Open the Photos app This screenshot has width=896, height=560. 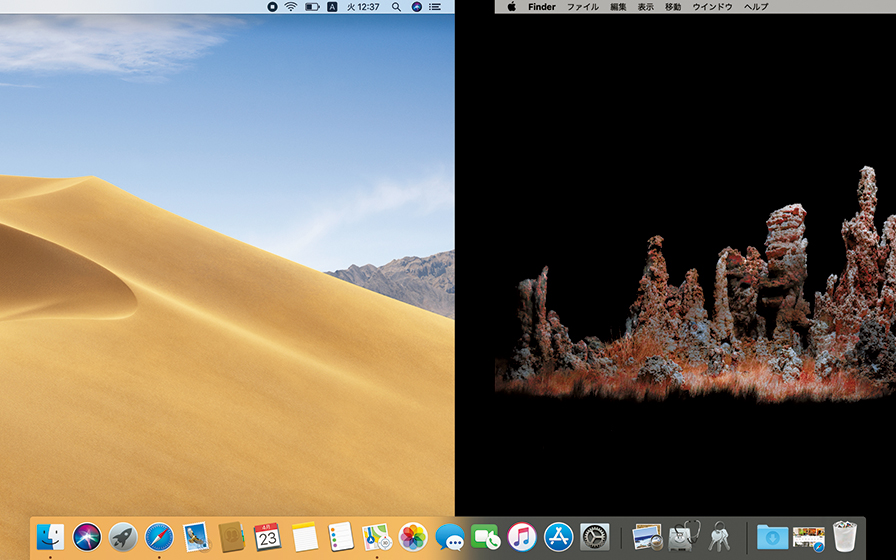pos(413,537)
